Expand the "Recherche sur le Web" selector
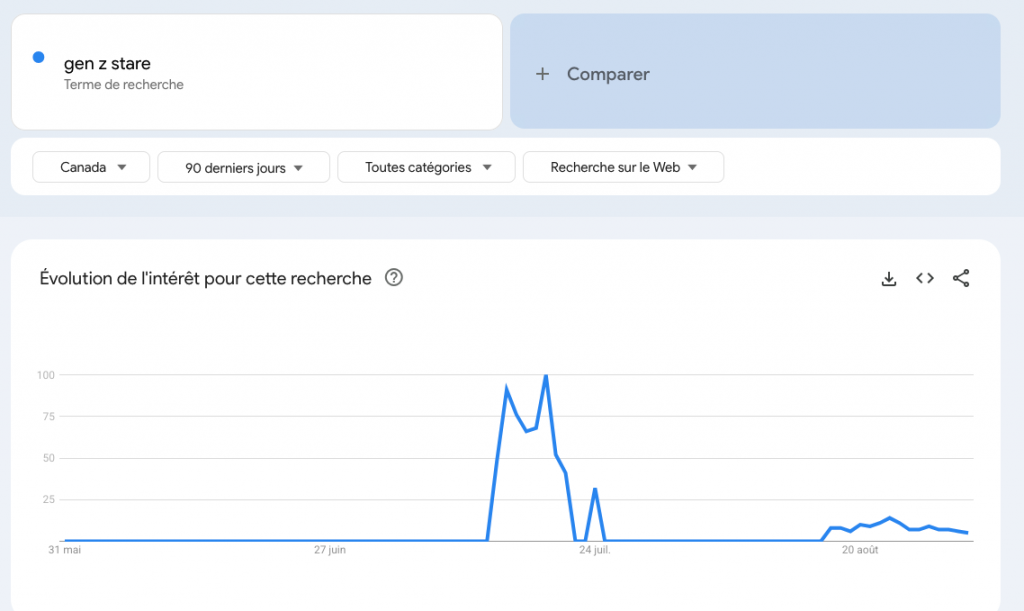Screen dimensions: 1024x611 pyautogui.click(x=623, y=168)
